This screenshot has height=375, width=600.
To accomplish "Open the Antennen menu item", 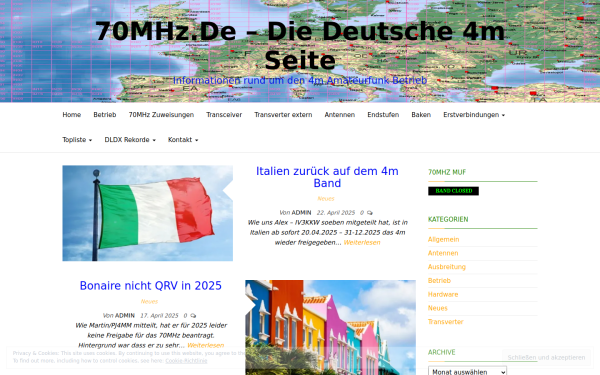I will 339,115.
